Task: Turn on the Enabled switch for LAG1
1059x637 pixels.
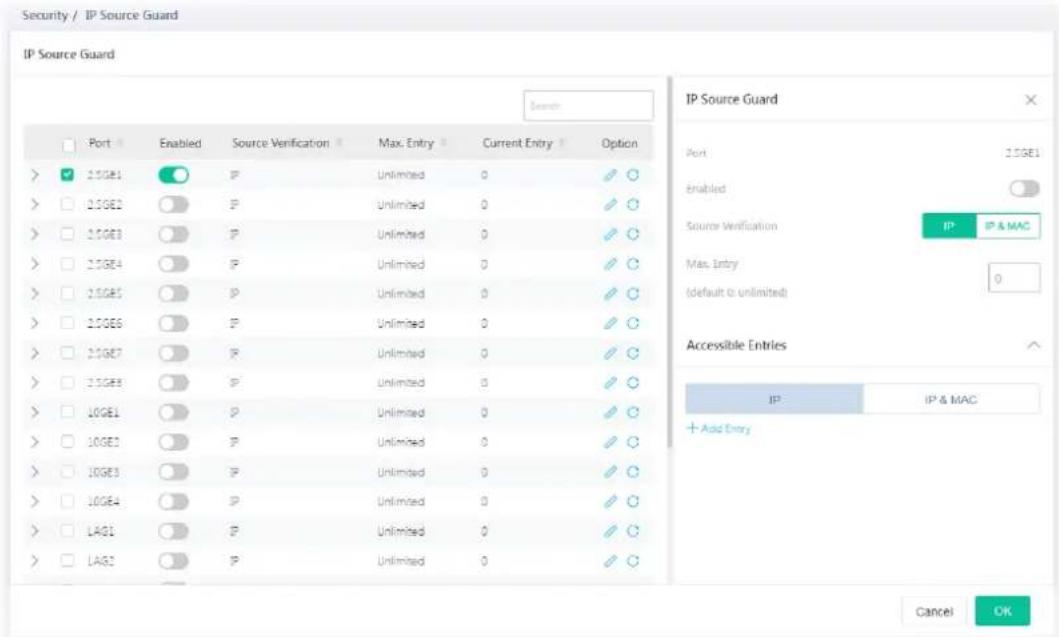Action: click(x=174, y=532)
